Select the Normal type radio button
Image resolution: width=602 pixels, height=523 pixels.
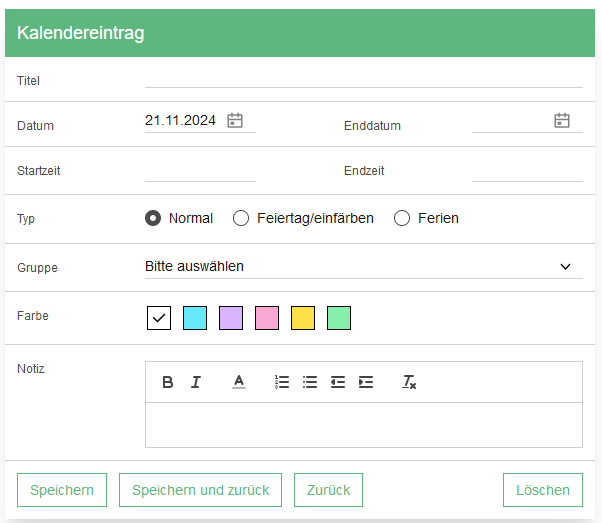[x=153, y=218]
